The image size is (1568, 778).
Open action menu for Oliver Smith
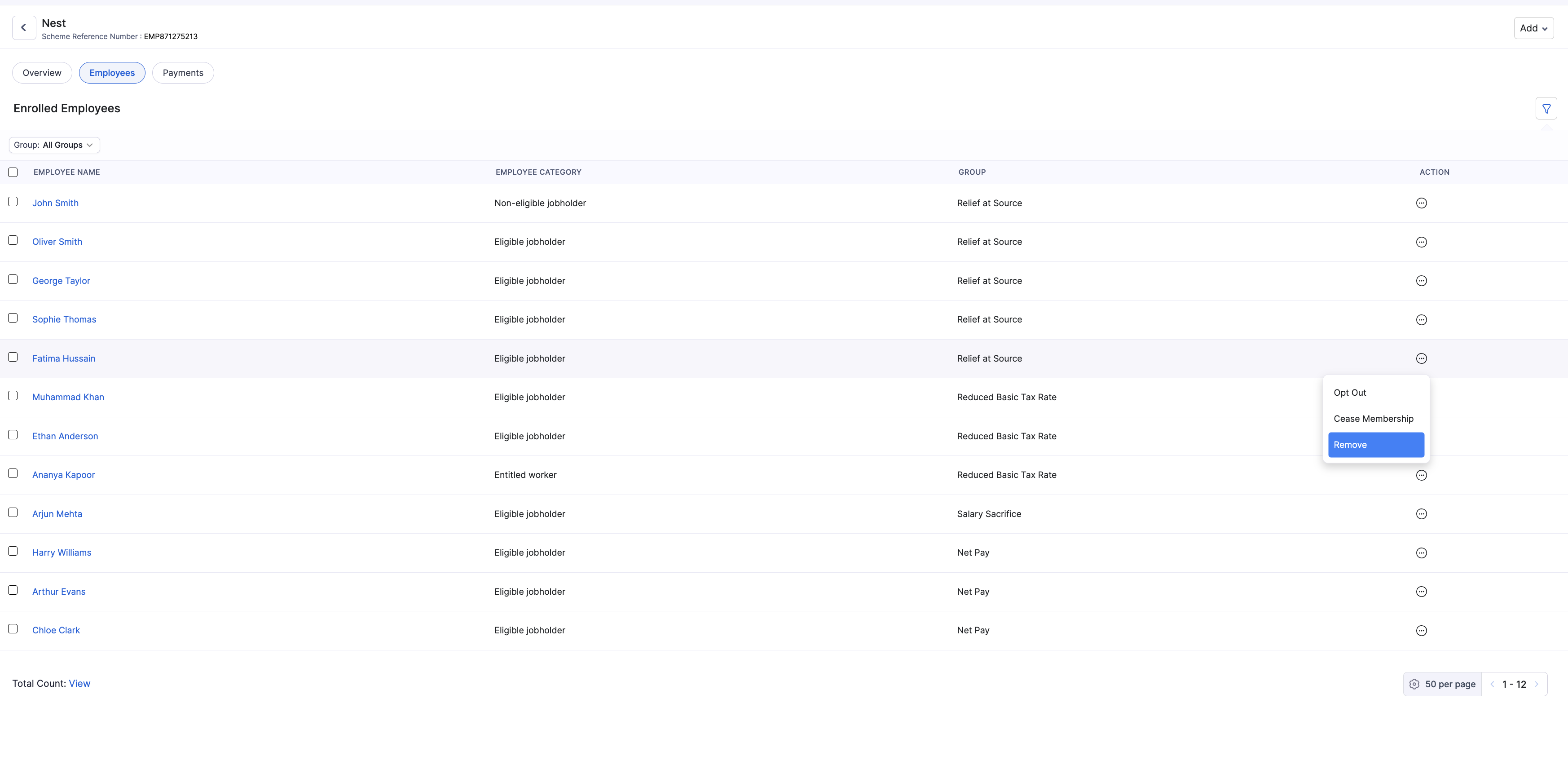pos(1421,242)
